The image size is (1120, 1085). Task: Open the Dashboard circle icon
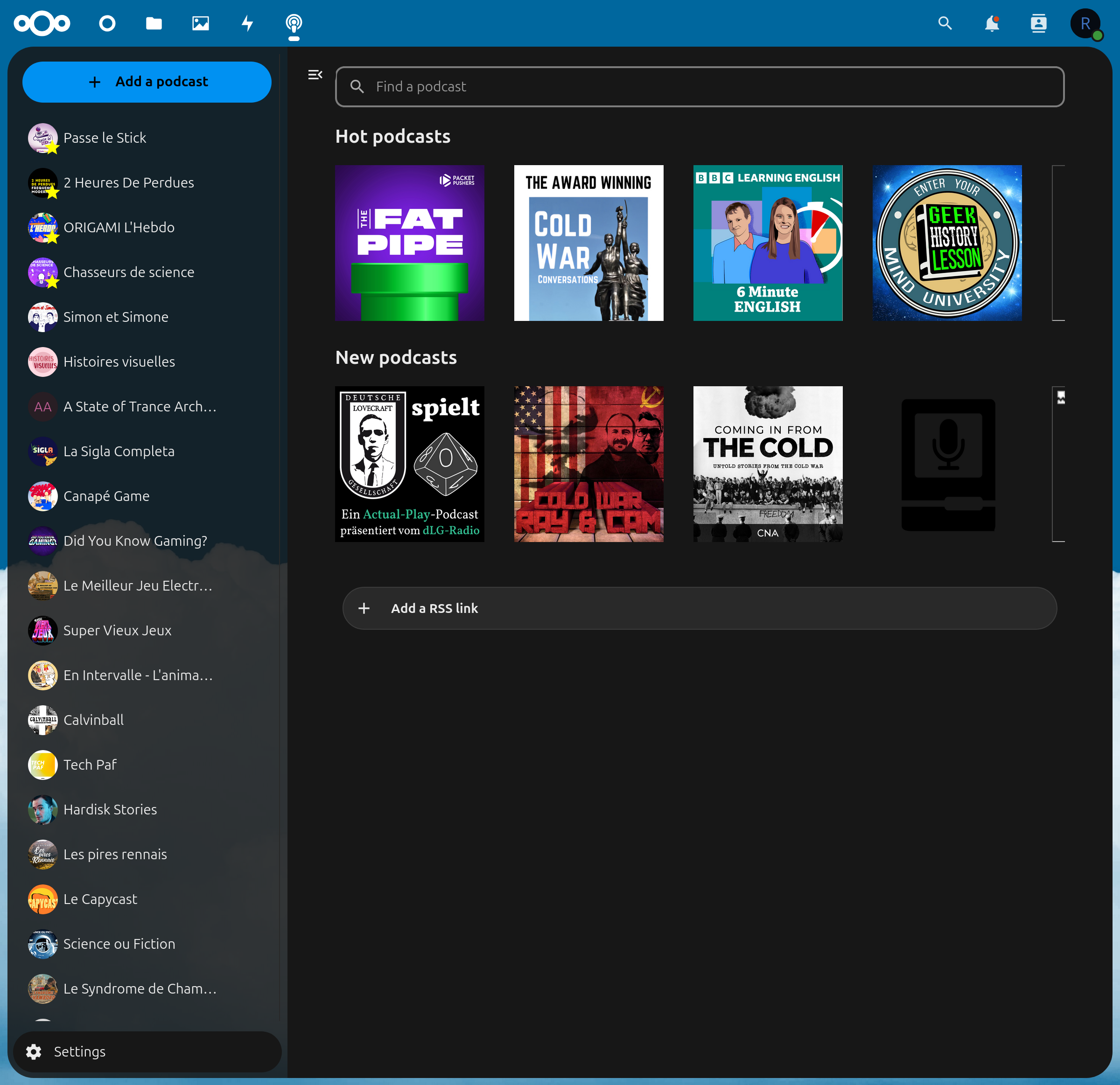click(x=107, y=23)
